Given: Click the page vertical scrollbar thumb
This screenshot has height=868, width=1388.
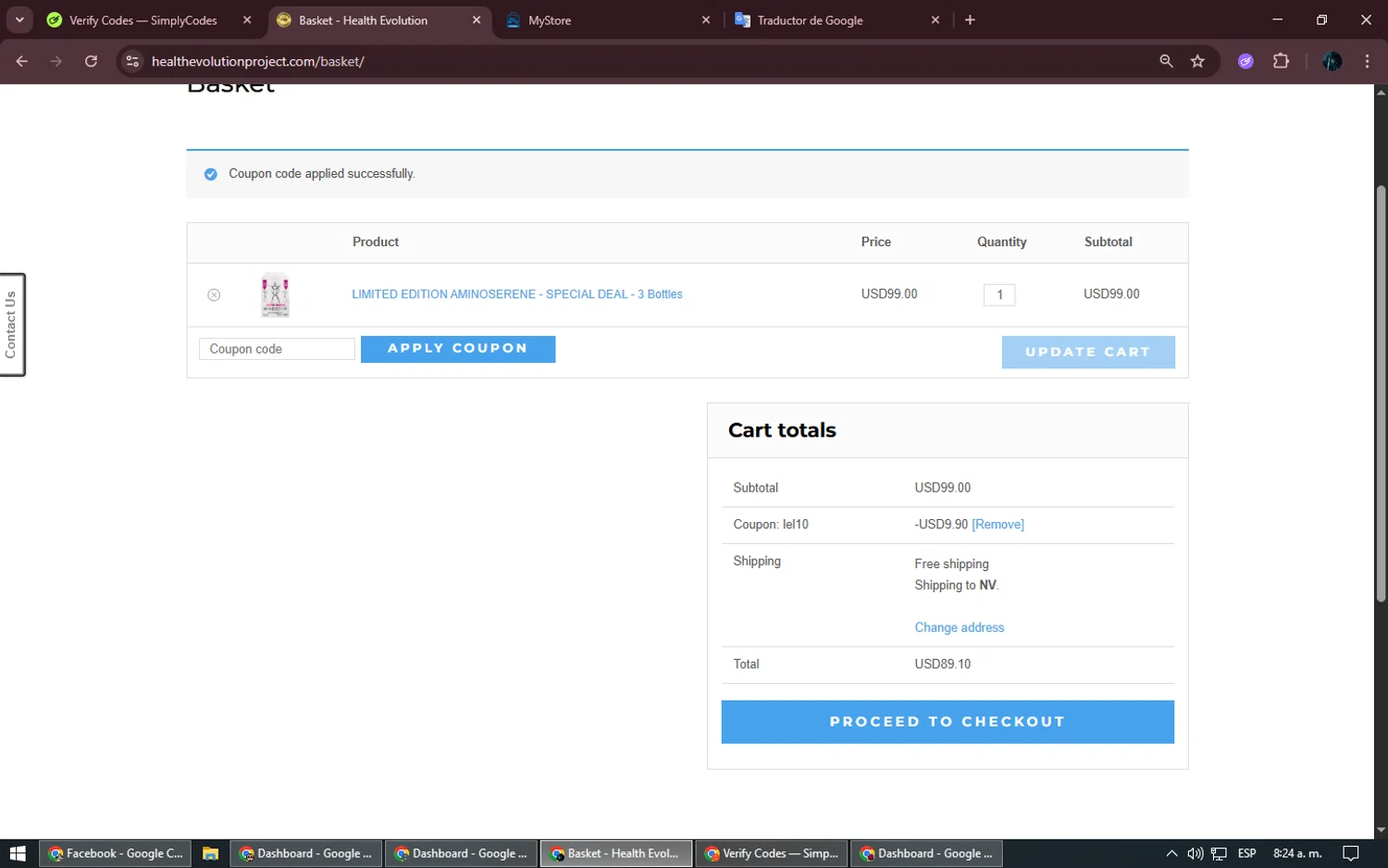Looking at the screenshot, I should click(x=1381, y=393).
